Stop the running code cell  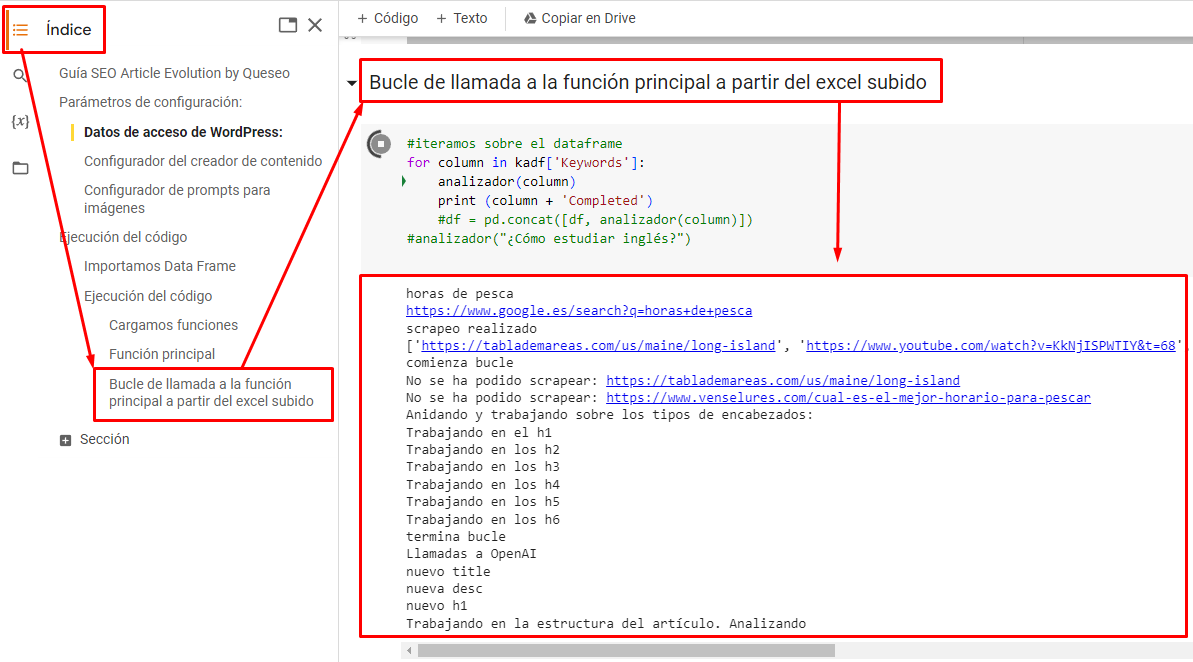click(380, 143)
